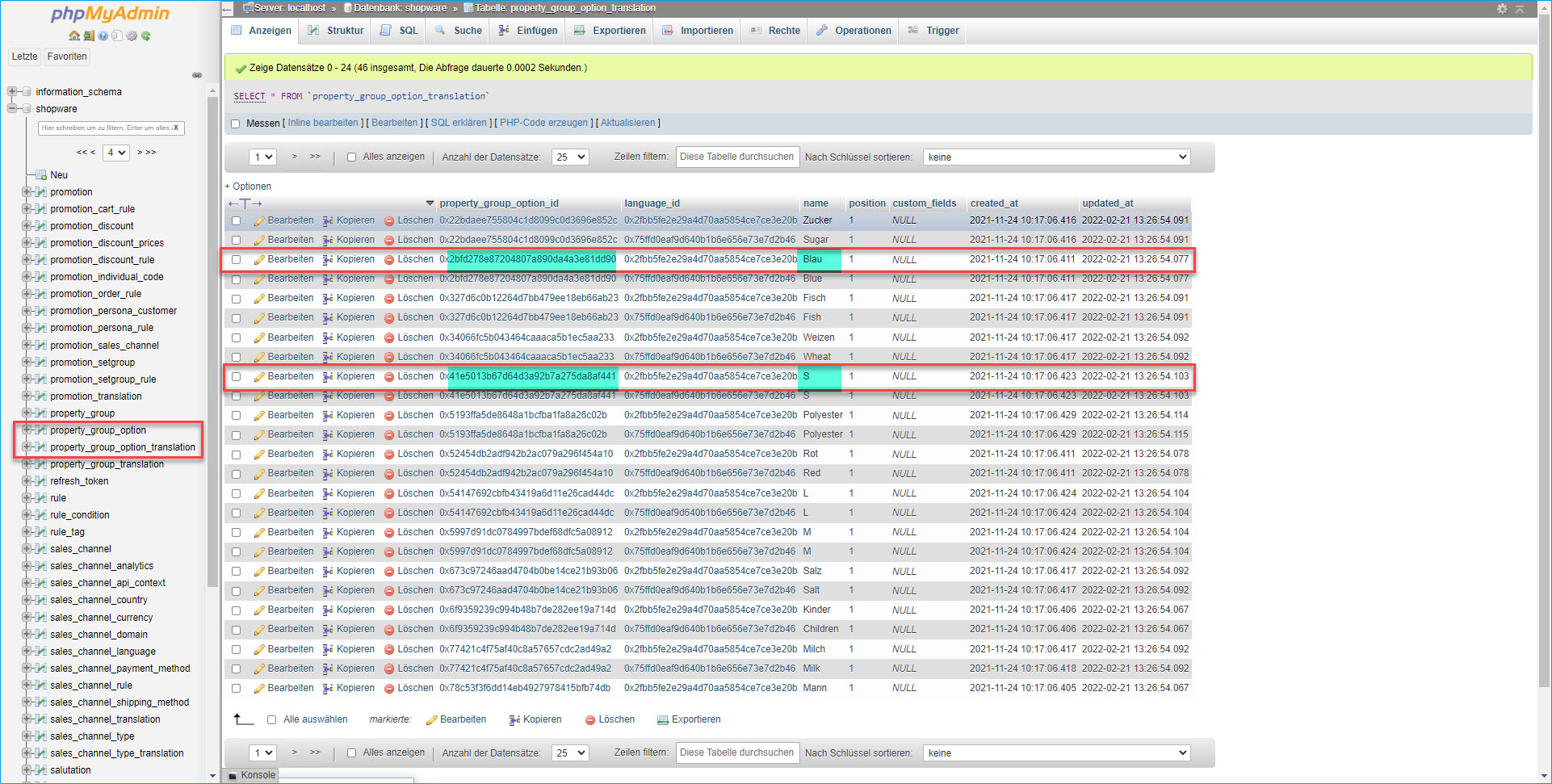Click the delete icon in the Weizen row
The width and height of the screenshot is (1552, 784).
point(389,337)
